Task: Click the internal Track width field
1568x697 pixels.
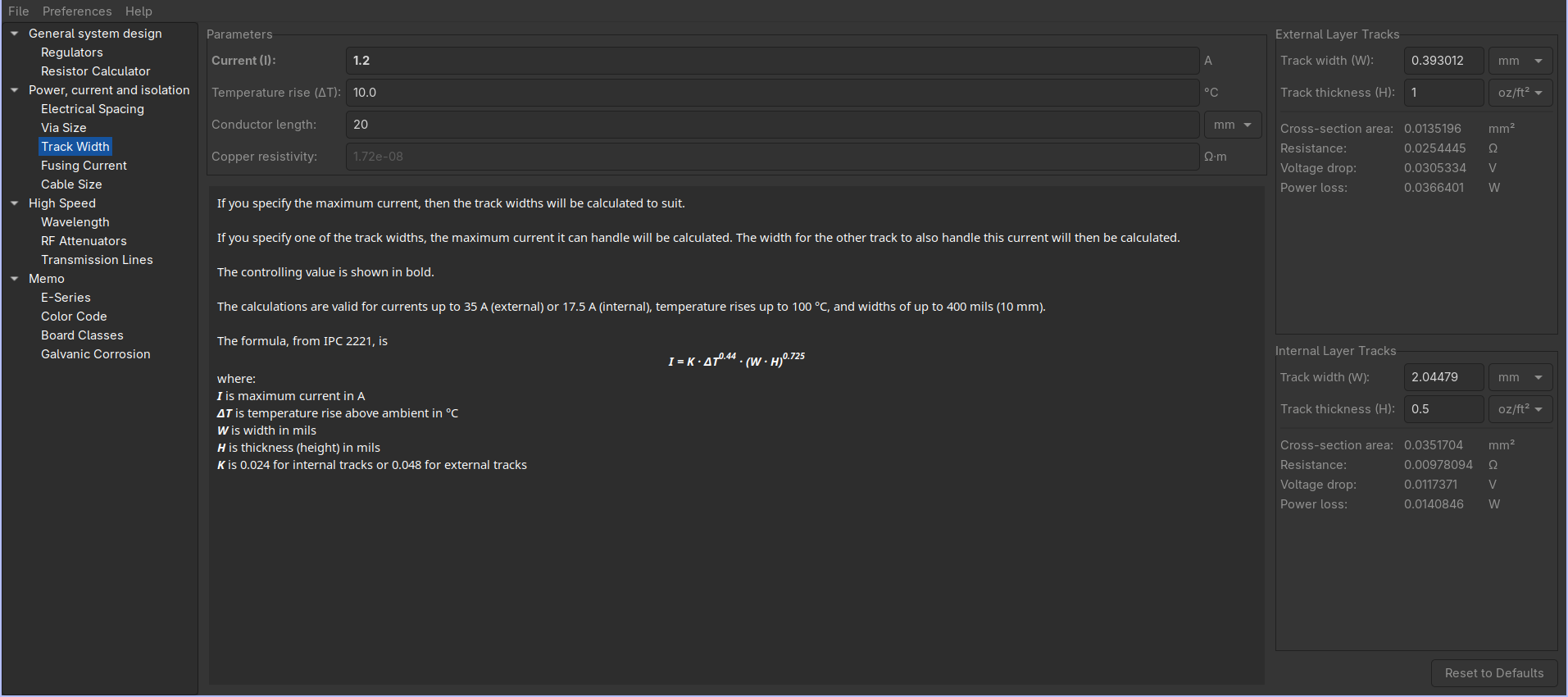Action: pos(1443,377)
